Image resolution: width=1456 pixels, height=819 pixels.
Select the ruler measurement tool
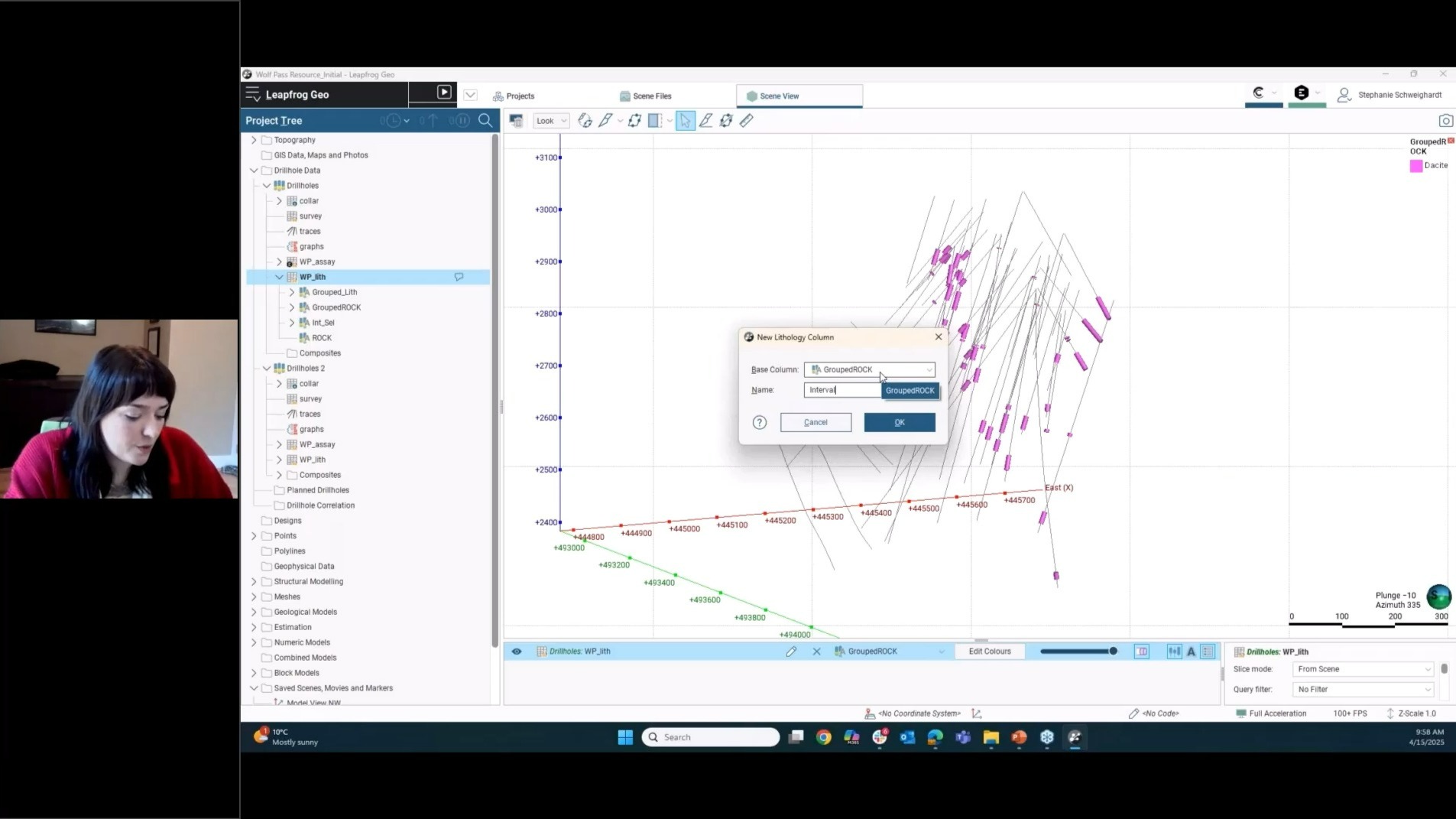pyautogui.click(x=747, y=121)
